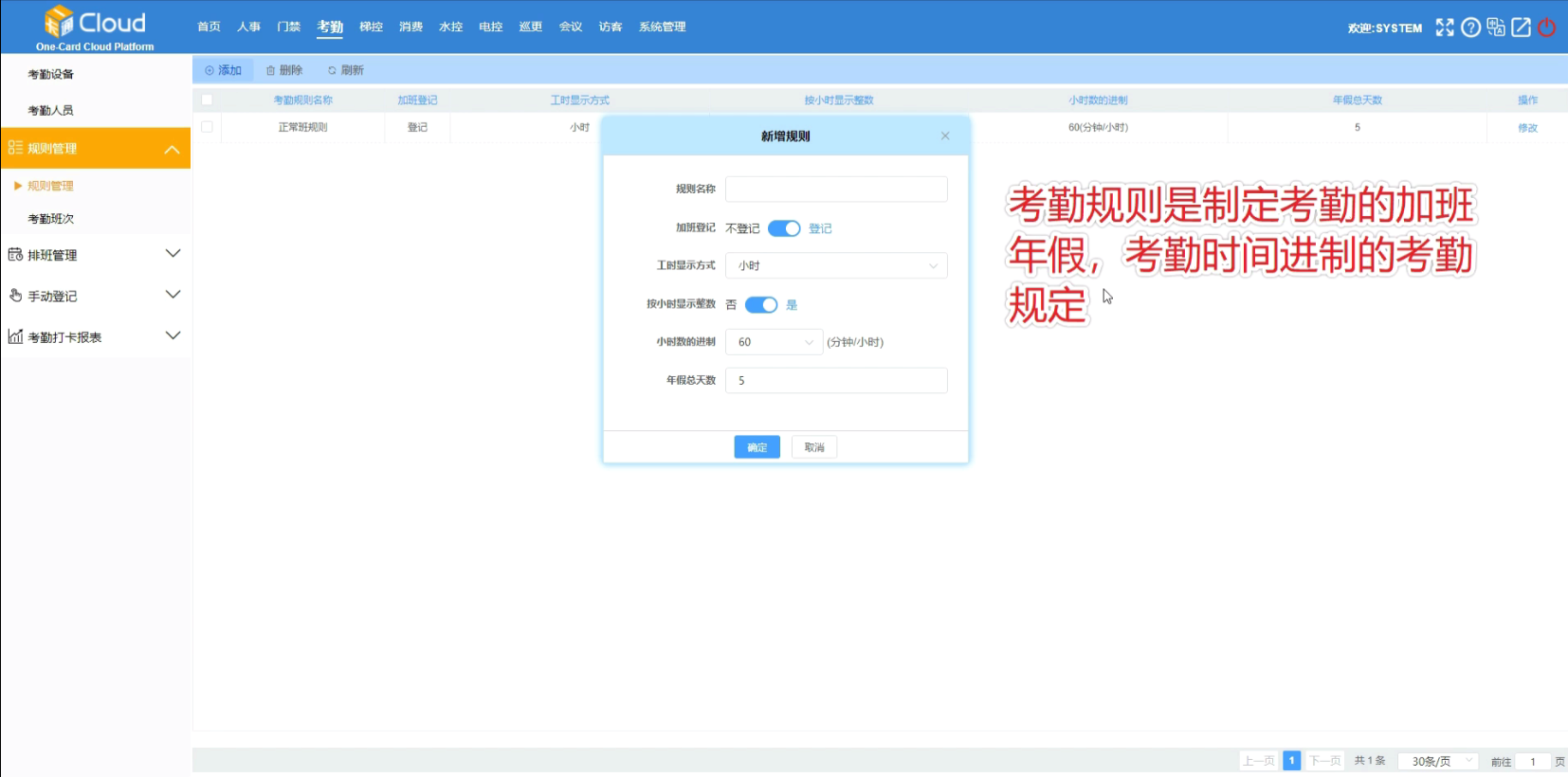Click the fullscreen icon in header
This screenshot has height=777, width=1568.
[x=1444, y=27]
